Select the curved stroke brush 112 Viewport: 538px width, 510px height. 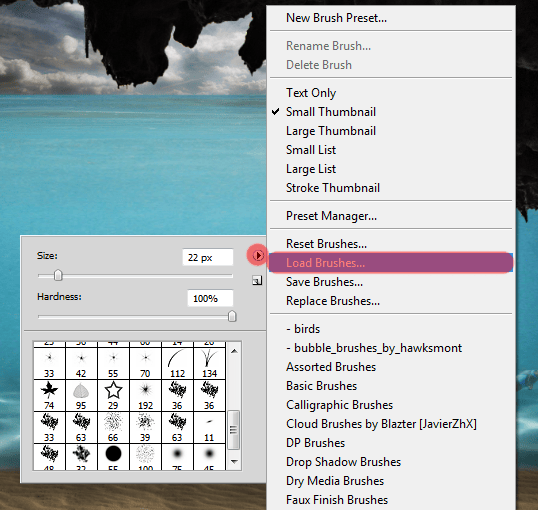pos(177,363)
